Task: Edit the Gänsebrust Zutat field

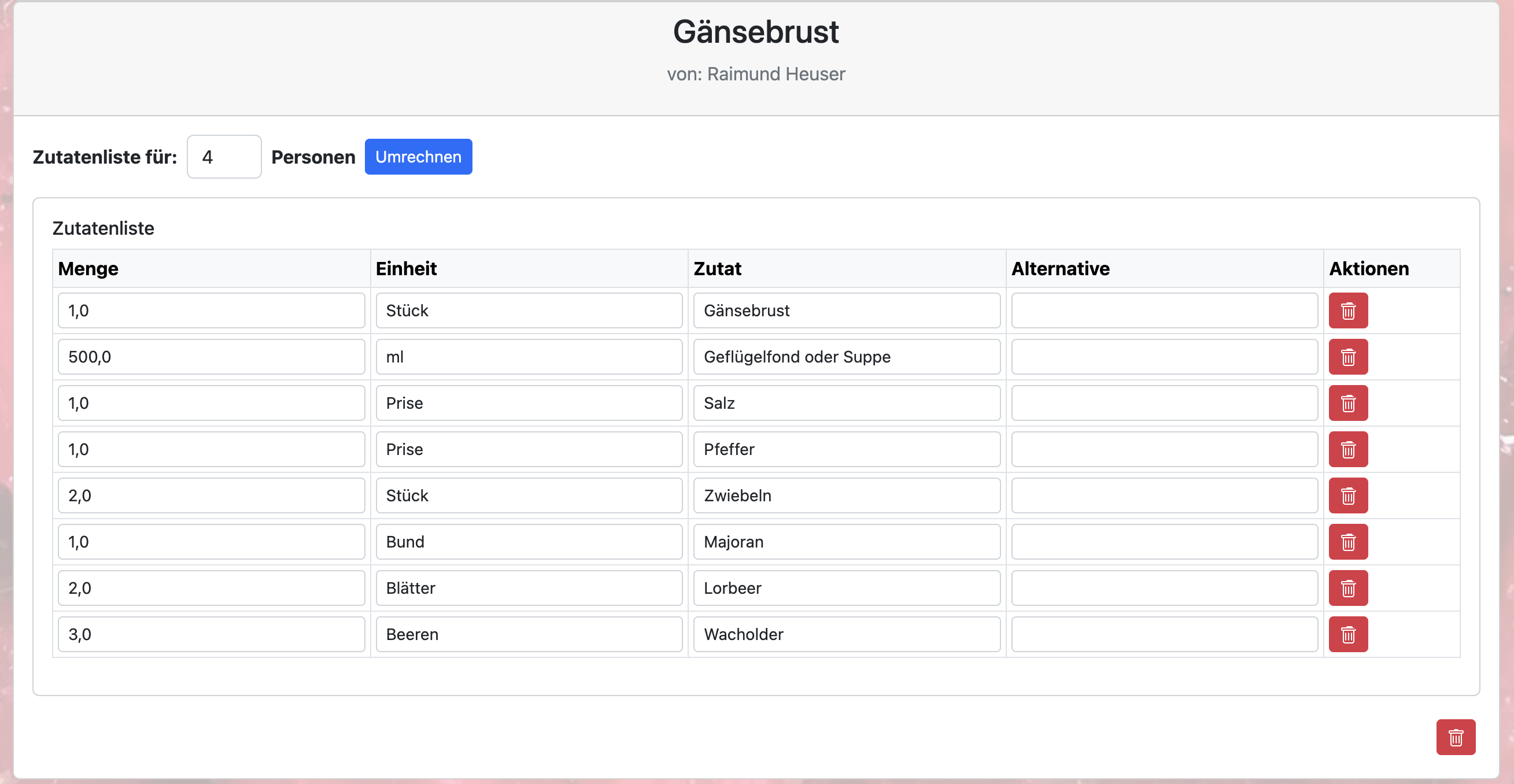Action: pos(847,310)
